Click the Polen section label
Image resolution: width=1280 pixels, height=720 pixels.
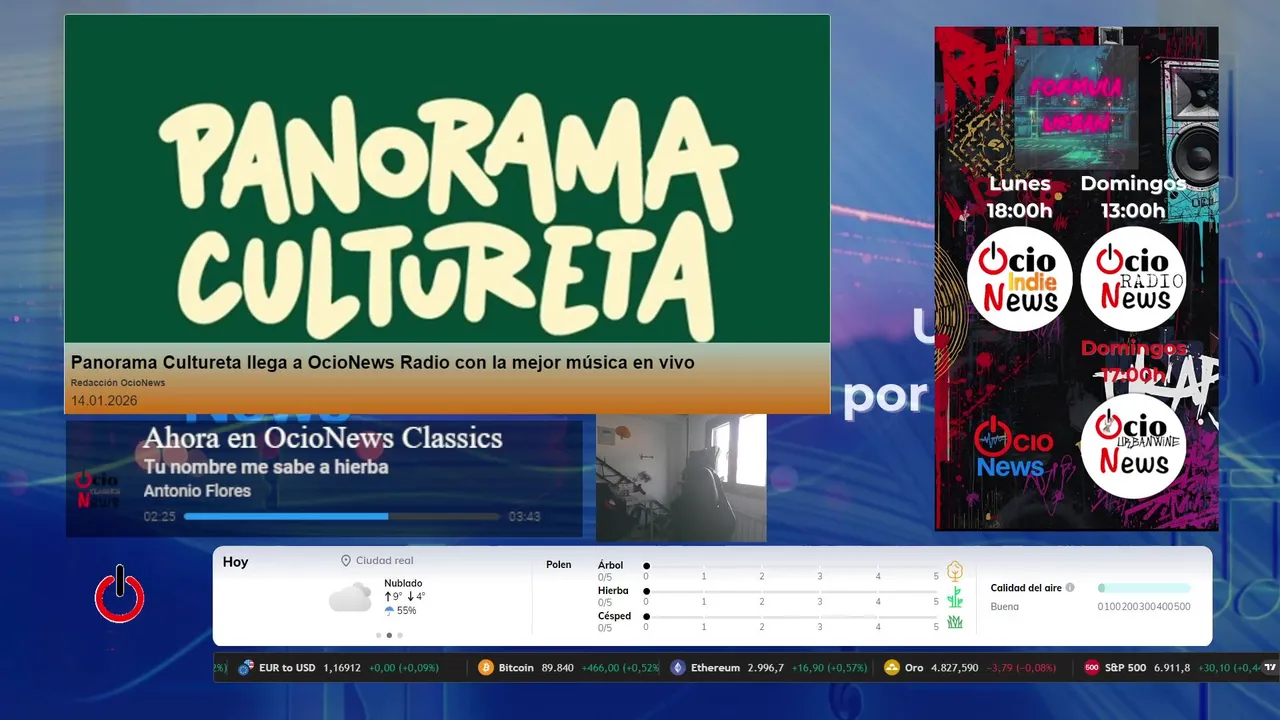[559, 565]
